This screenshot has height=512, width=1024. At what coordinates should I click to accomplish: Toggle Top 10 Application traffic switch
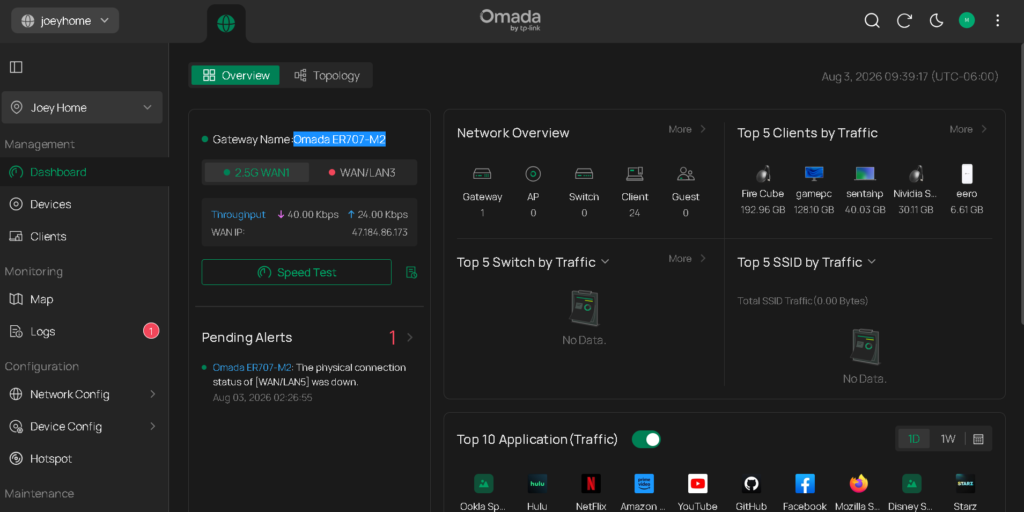tap(646, 440)
